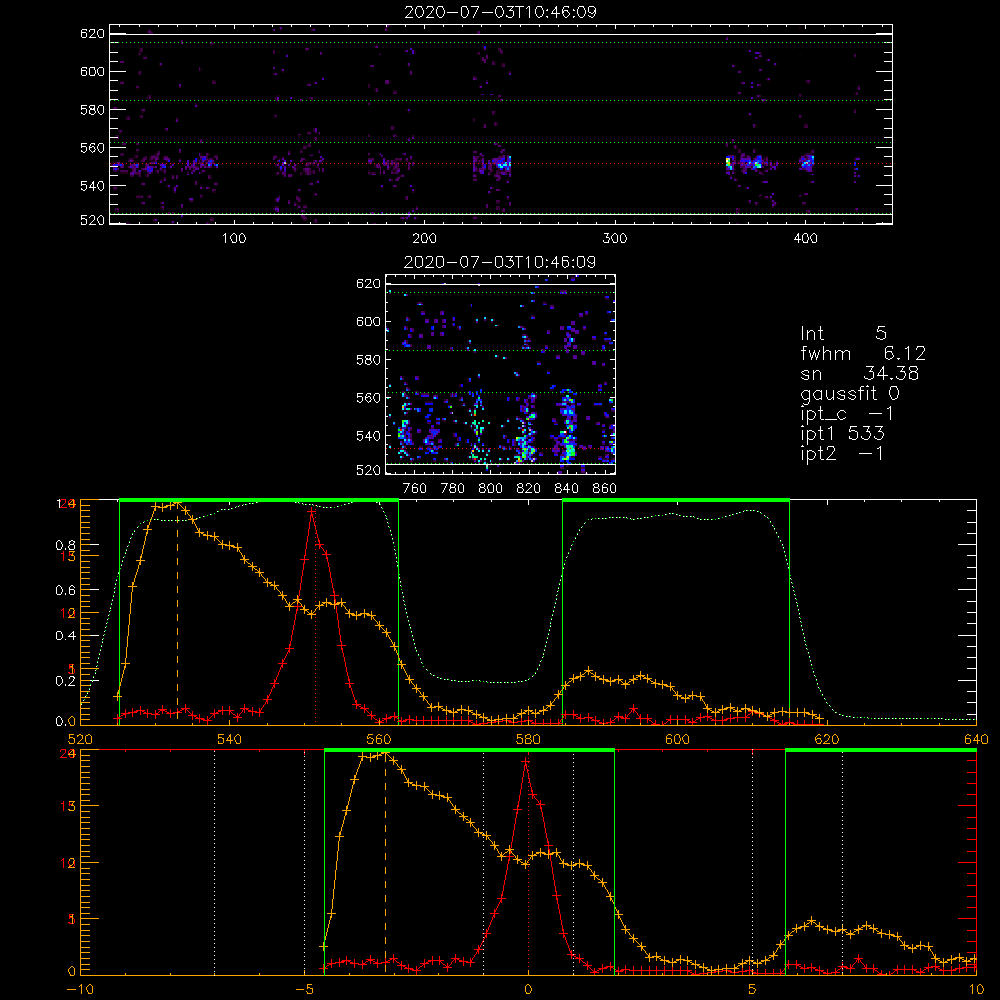Click the thick green bar above the bottom plot's left window
The width and height of the screenshot is (1000, 1000).
pos(469,750)
